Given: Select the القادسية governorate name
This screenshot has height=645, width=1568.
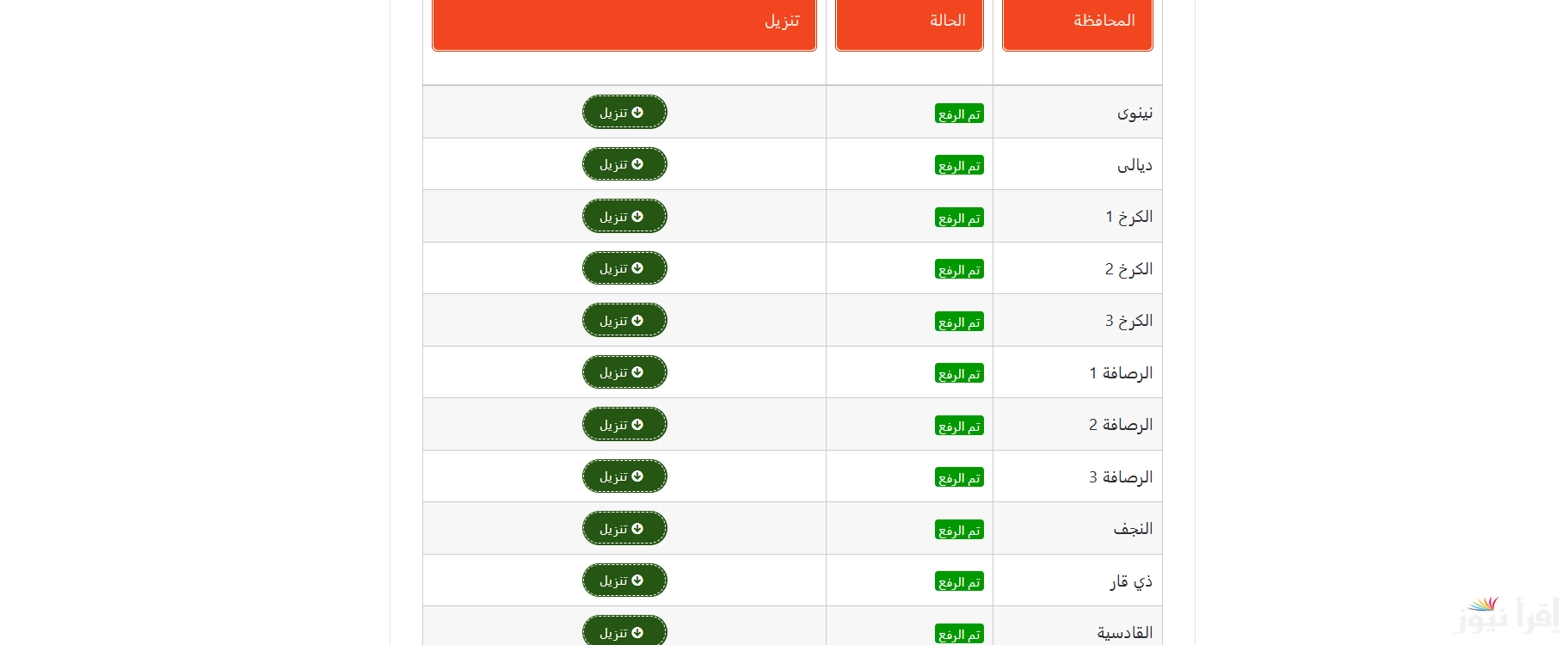Looking at the screenshot, I should 1125,633.
